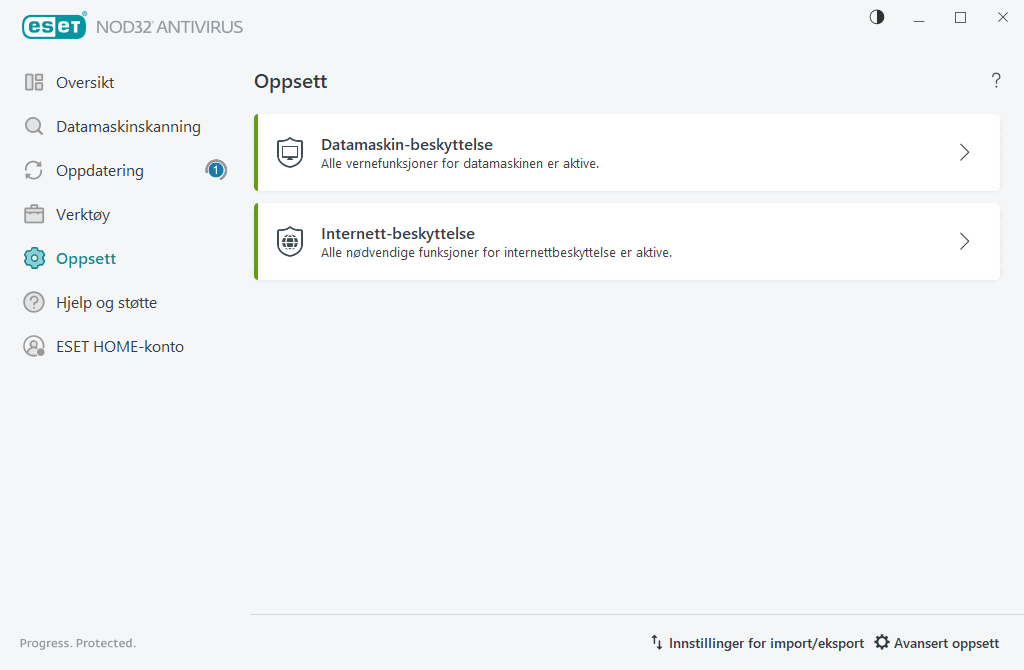The height and width of the screenshot is (670, 1024).
Task: Click the update notification badge showing 1
Action: pos(216,170)
